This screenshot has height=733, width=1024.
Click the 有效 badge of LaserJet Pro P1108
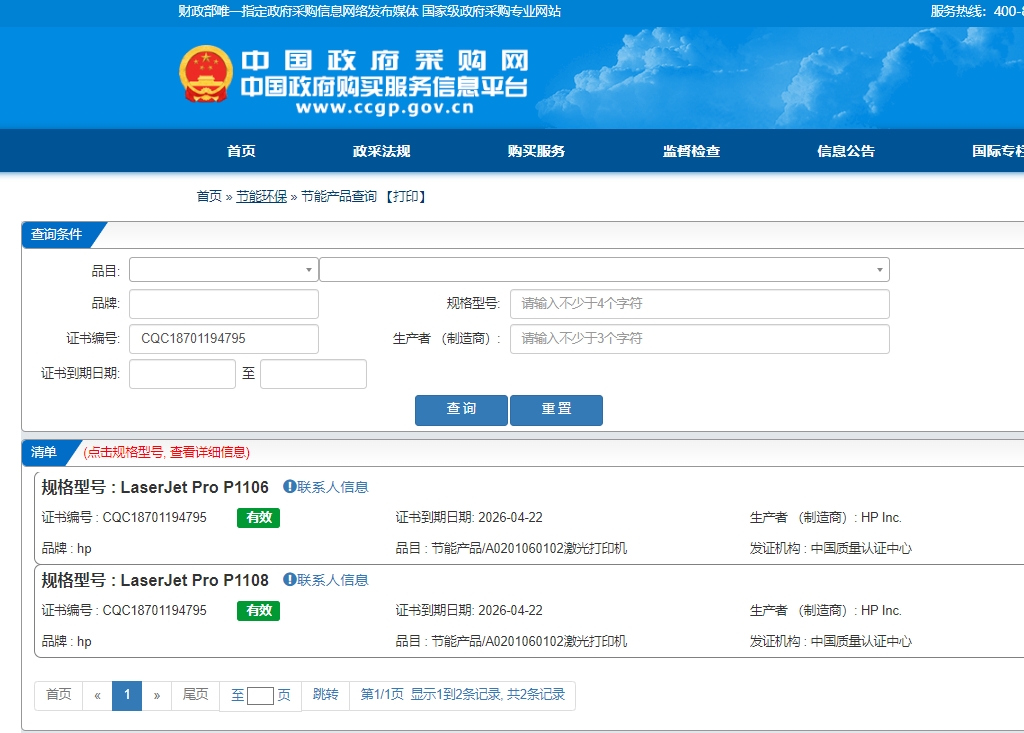coord(259,610)
